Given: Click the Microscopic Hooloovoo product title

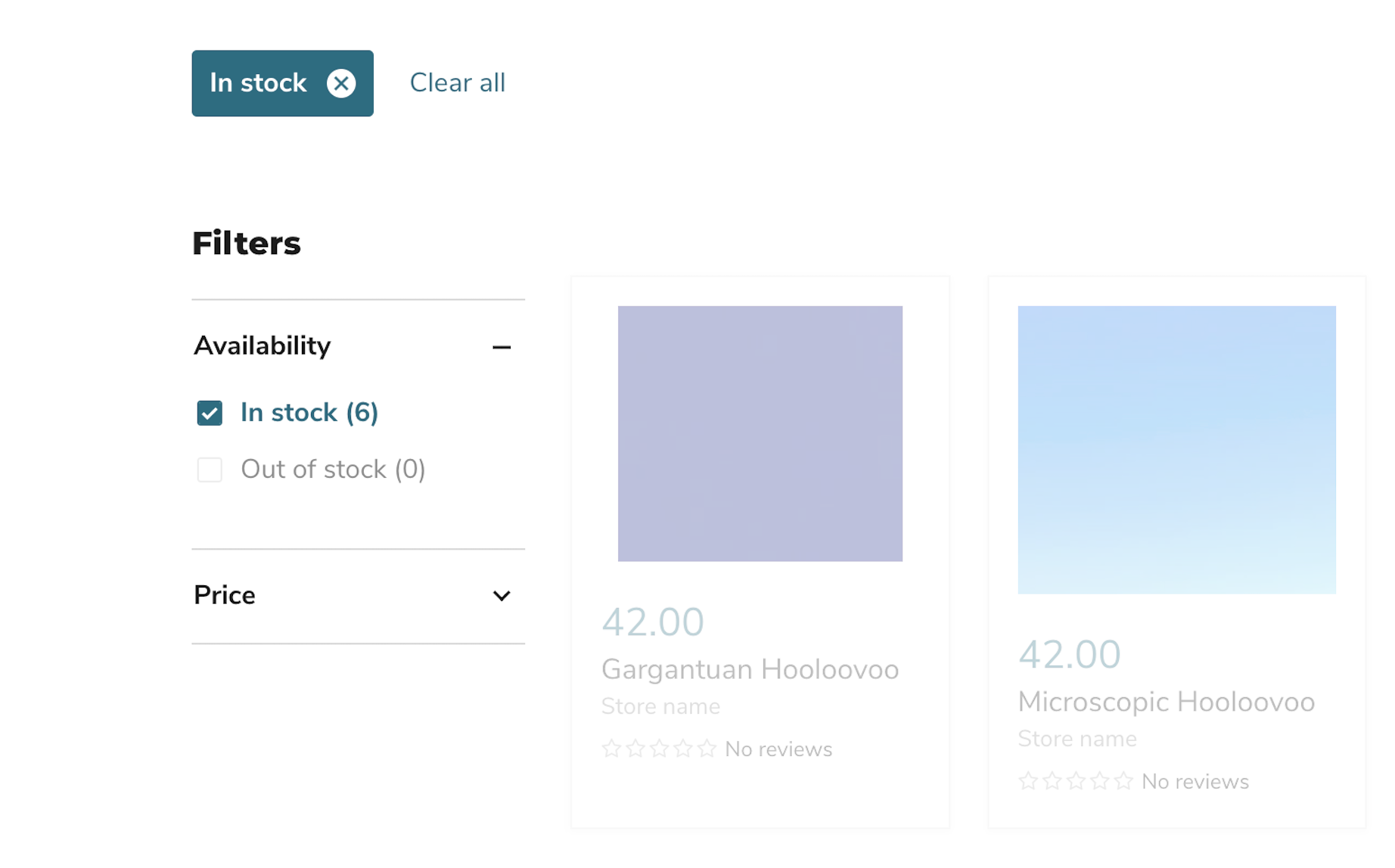Looking at the screenshot, I should coord(1167,702).
